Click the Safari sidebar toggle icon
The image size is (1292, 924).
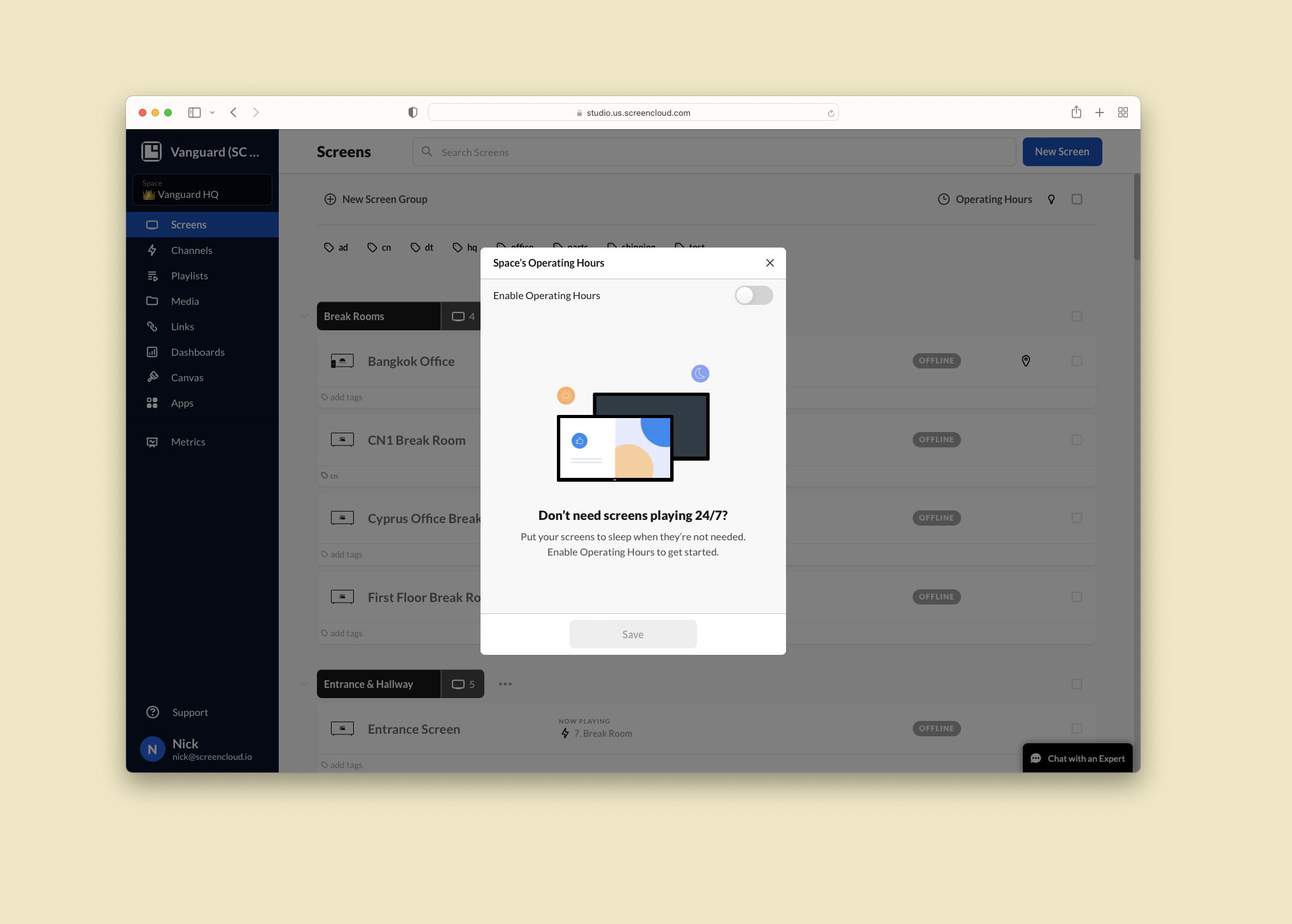[195, 113]
